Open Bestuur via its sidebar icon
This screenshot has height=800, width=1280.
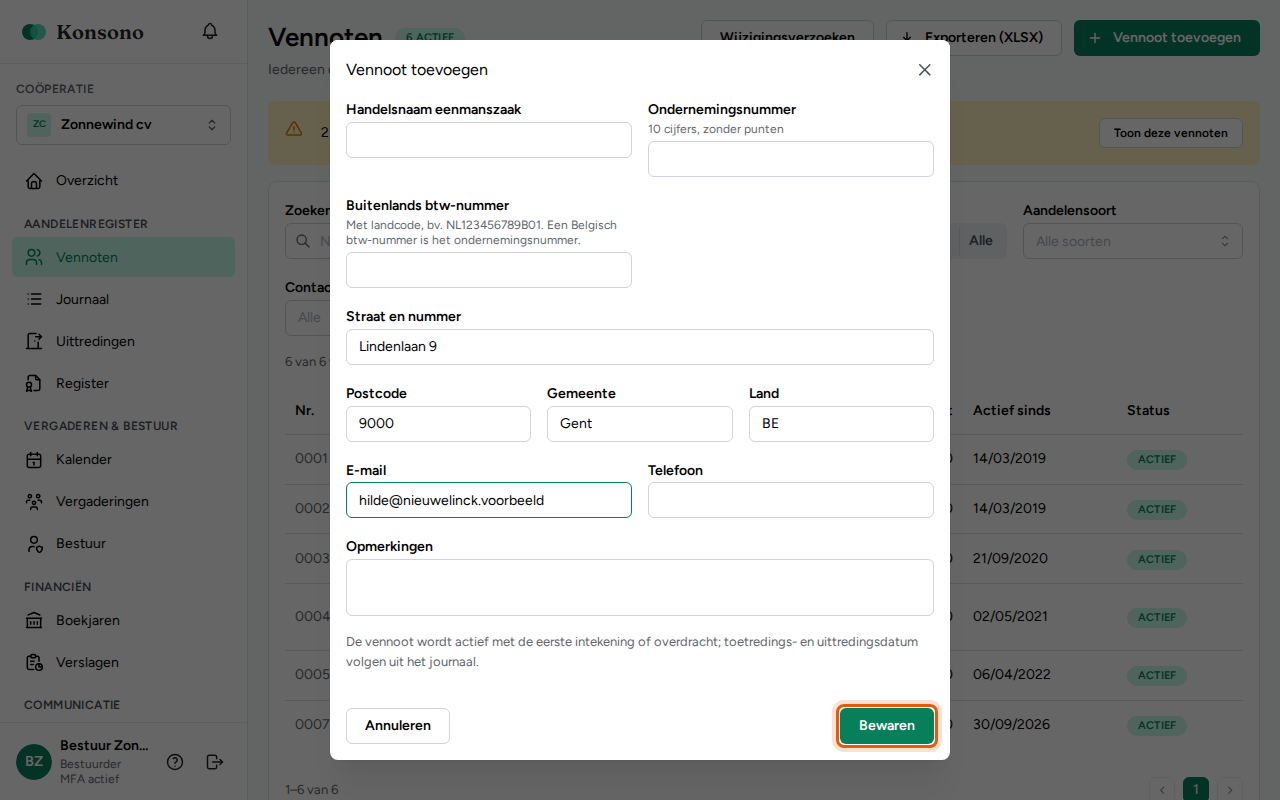click(34, 544)
